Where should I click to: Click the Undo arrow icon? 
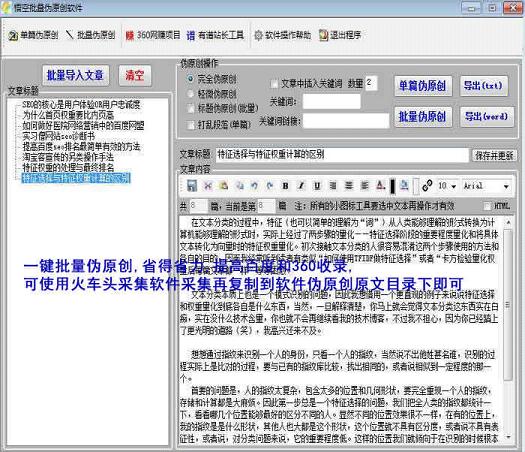pyautogui.click(x=254, y=185)
